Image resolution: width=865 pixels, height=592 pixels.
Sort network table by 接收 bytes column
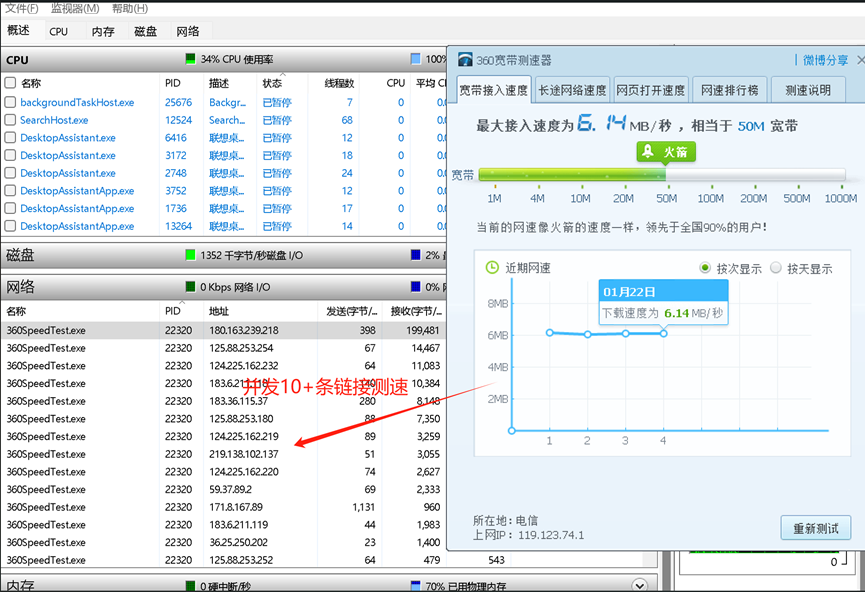(x=416, y=311)
